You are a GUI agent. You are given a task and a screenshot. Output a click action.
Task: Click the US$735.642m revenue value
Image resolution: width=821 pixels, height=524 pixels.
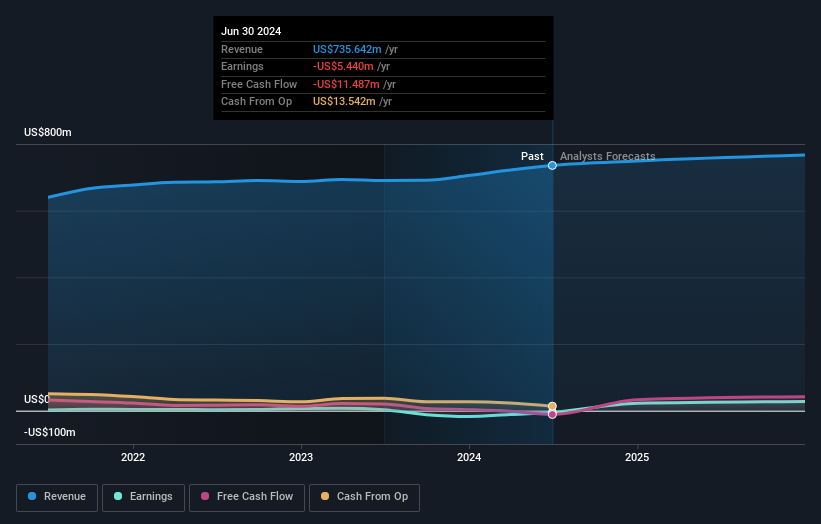tap(347, 49)
